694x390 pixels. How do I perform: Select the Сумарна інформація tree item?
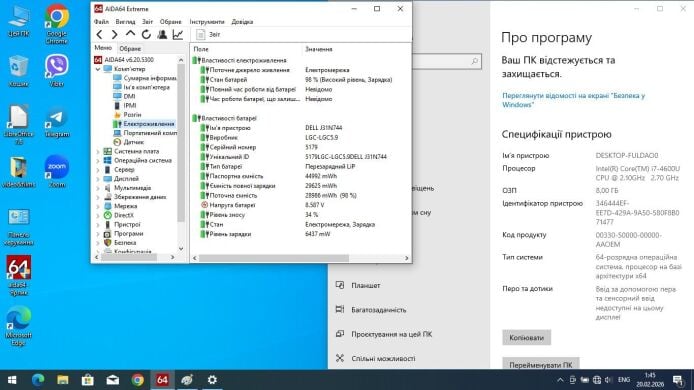[145, 78]
